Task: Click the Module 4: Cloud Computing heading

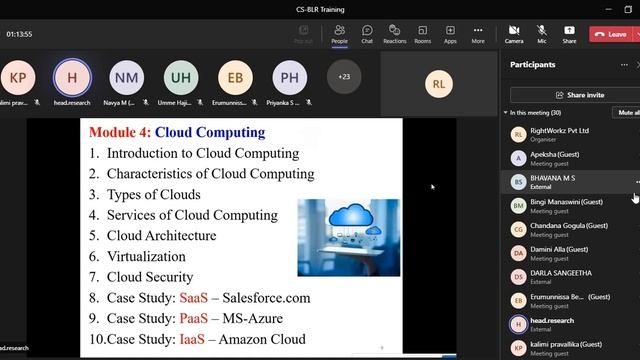Action: click(177, 132)
